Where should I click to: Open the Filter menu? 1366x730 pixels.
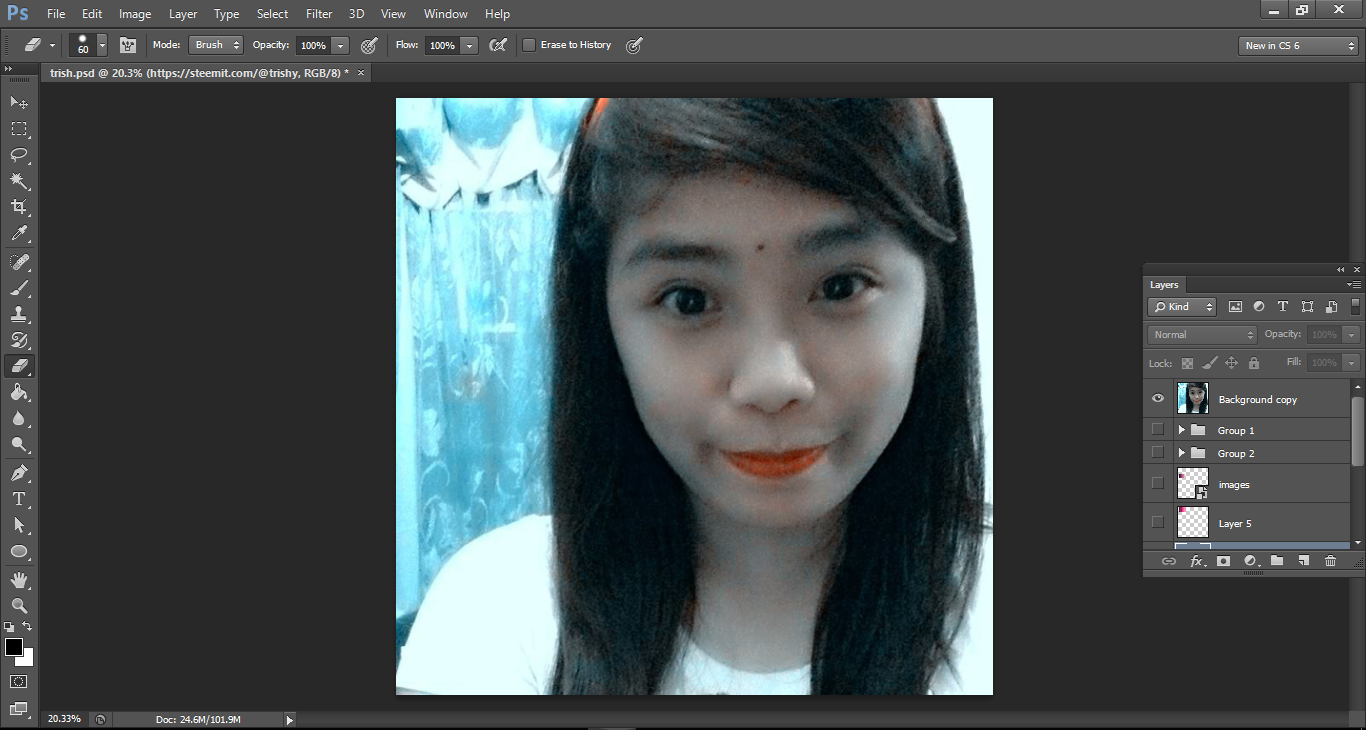pos(319,14)
